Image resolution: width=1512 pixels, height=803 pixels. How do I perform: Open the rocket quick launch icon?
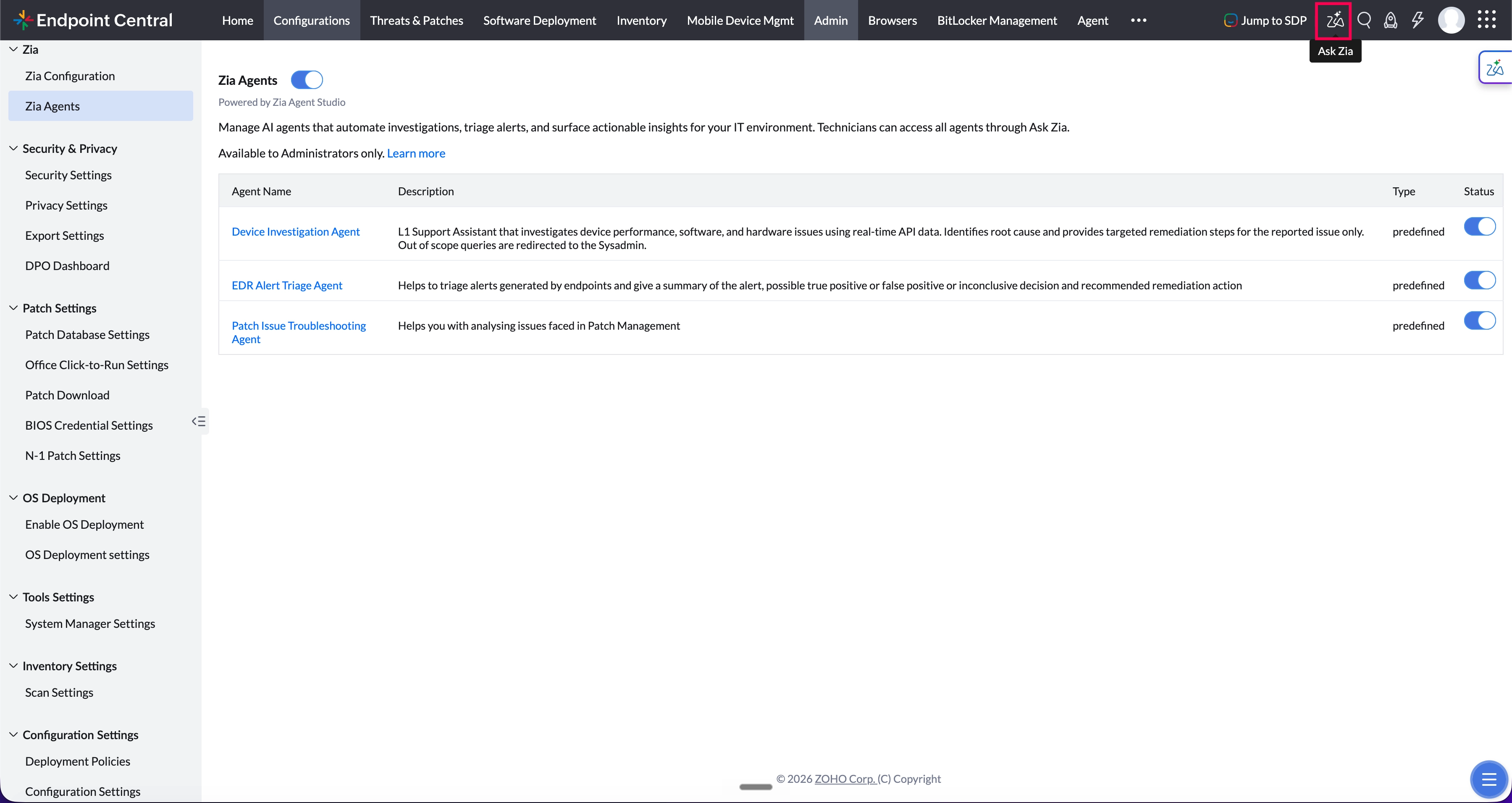tap(1391, 21)
